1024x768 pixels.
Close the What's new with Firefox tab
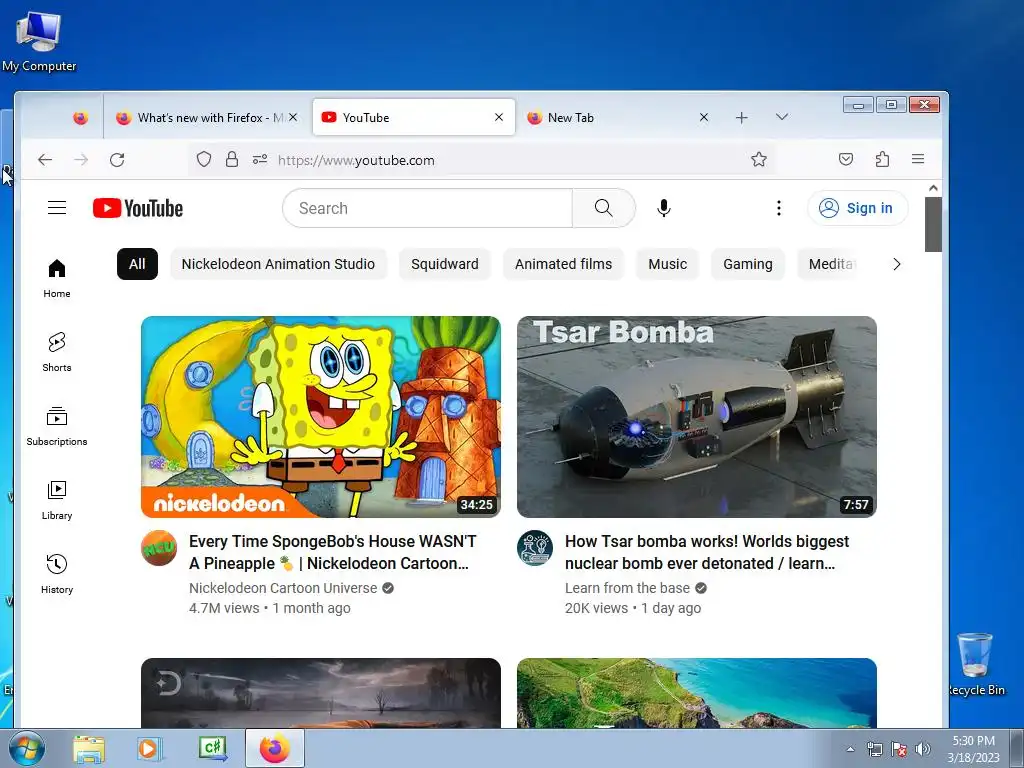click(x=293, y=117)
